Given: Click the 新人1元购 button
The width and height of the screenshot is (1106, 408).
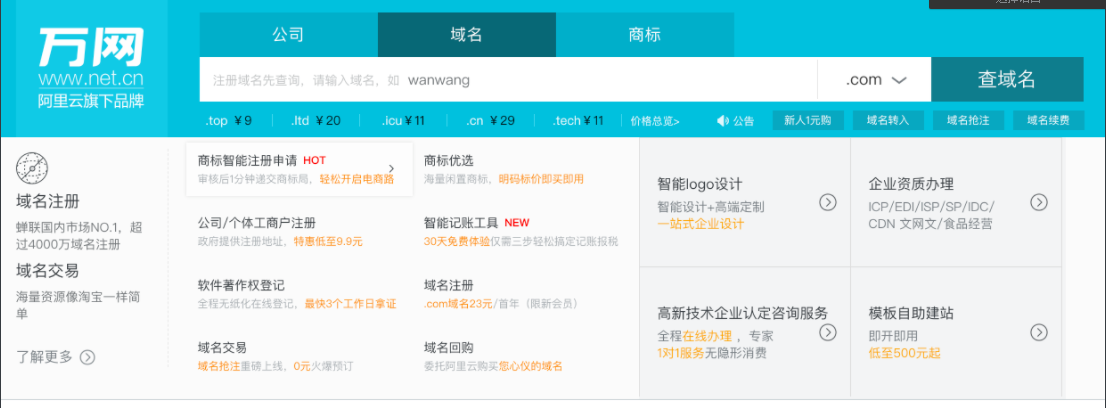Looking at the screenshot, I should (x=808, y=121).
